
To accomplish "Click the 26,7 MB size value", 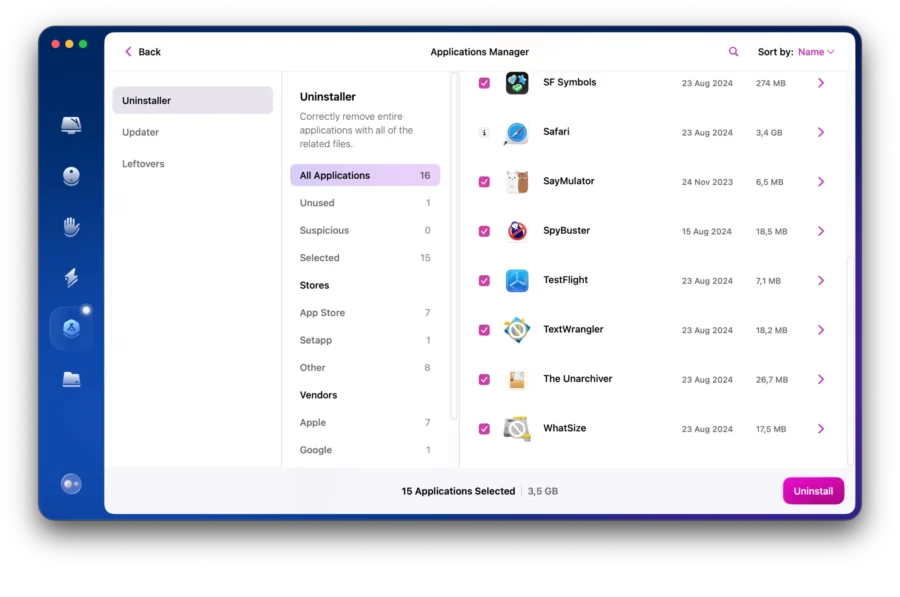I will coord(772,379).
